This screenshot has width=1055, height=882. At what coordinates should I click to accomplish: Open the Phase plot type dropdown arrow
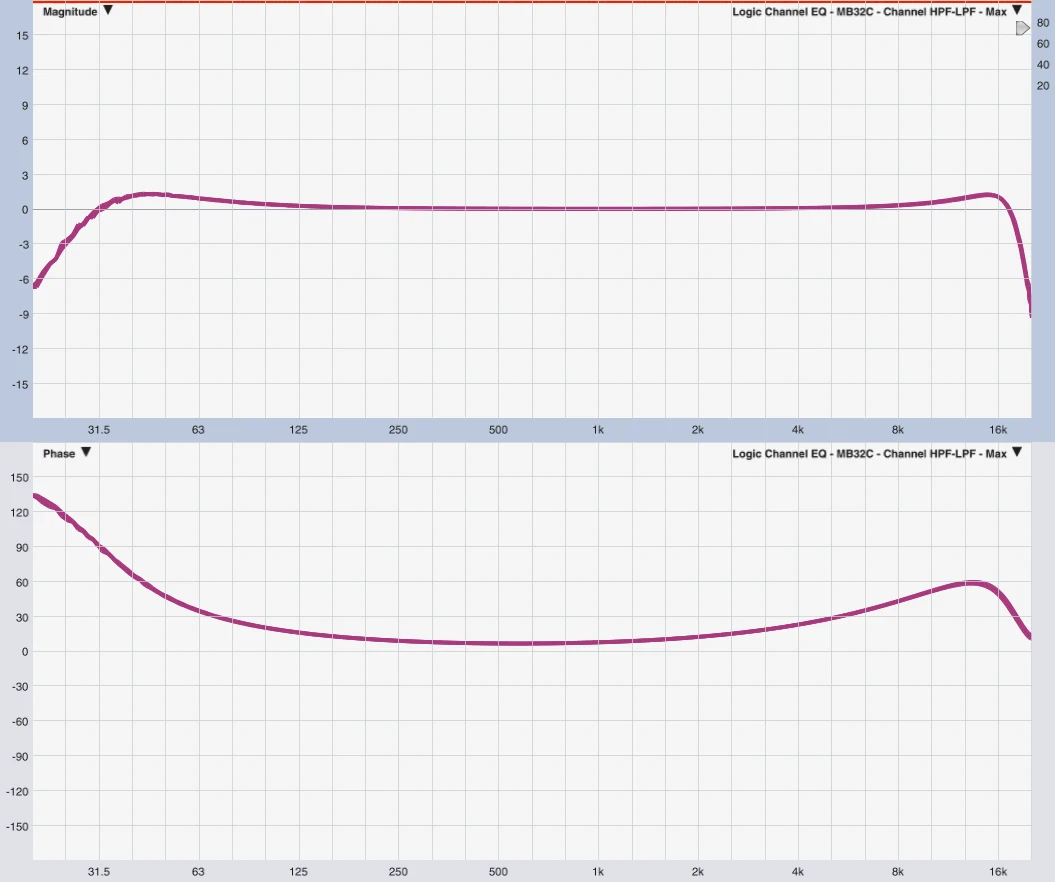coord(86,453)
